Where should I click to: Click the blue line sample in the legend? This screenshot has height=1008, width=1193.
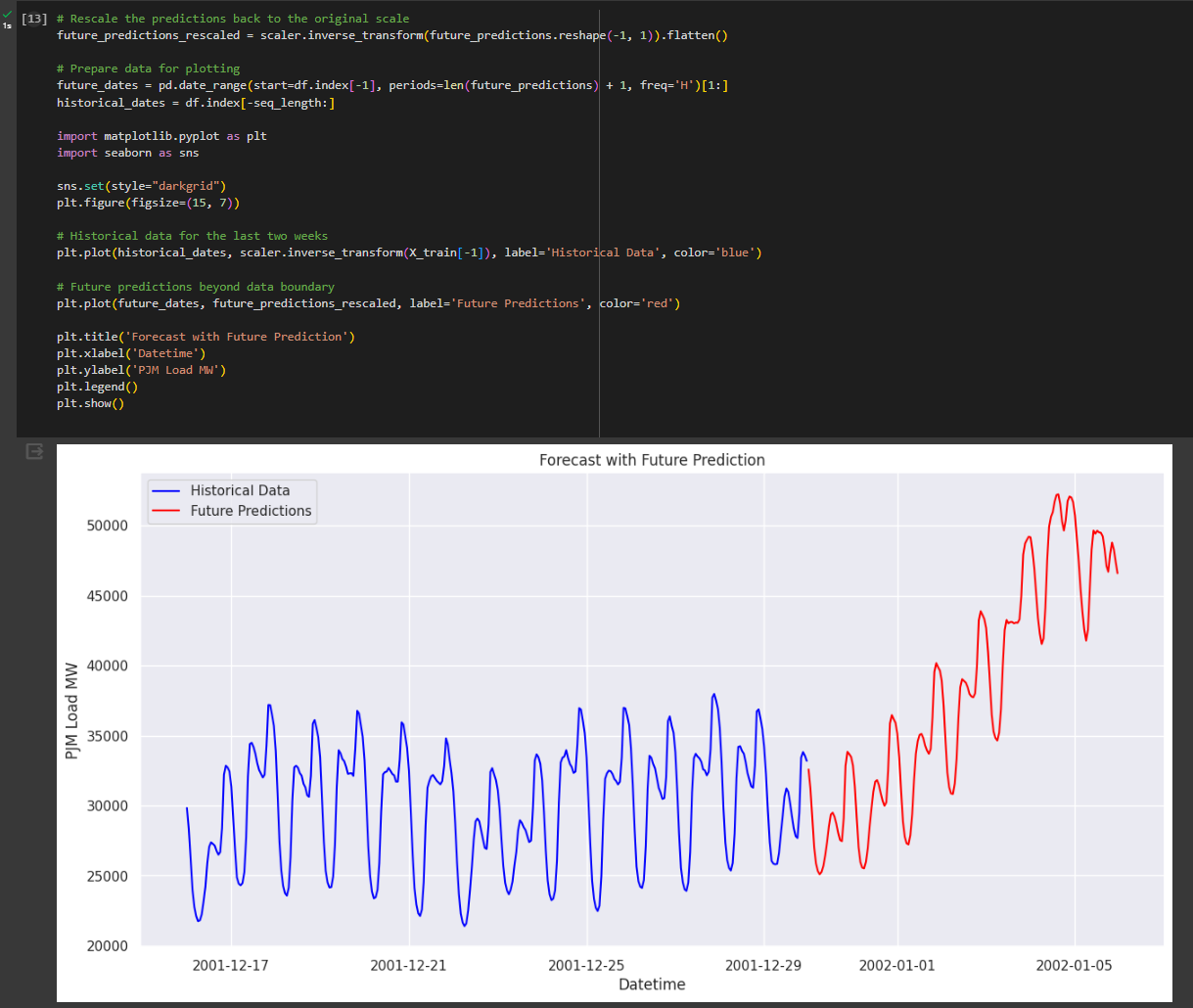pyautogui.click(x=167, y=490)
